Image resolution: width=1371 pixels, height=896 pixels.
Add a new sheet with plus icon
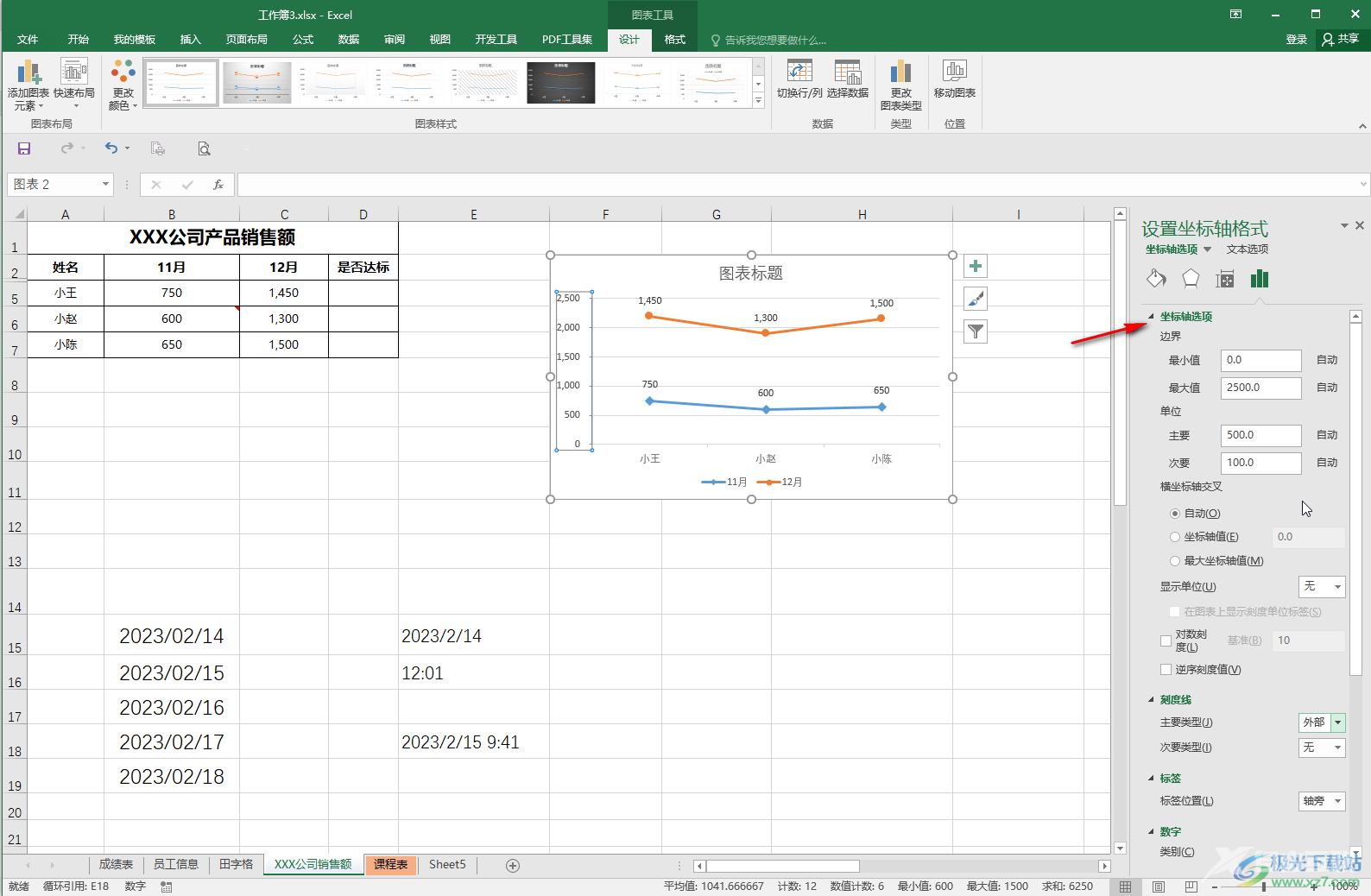513,865
